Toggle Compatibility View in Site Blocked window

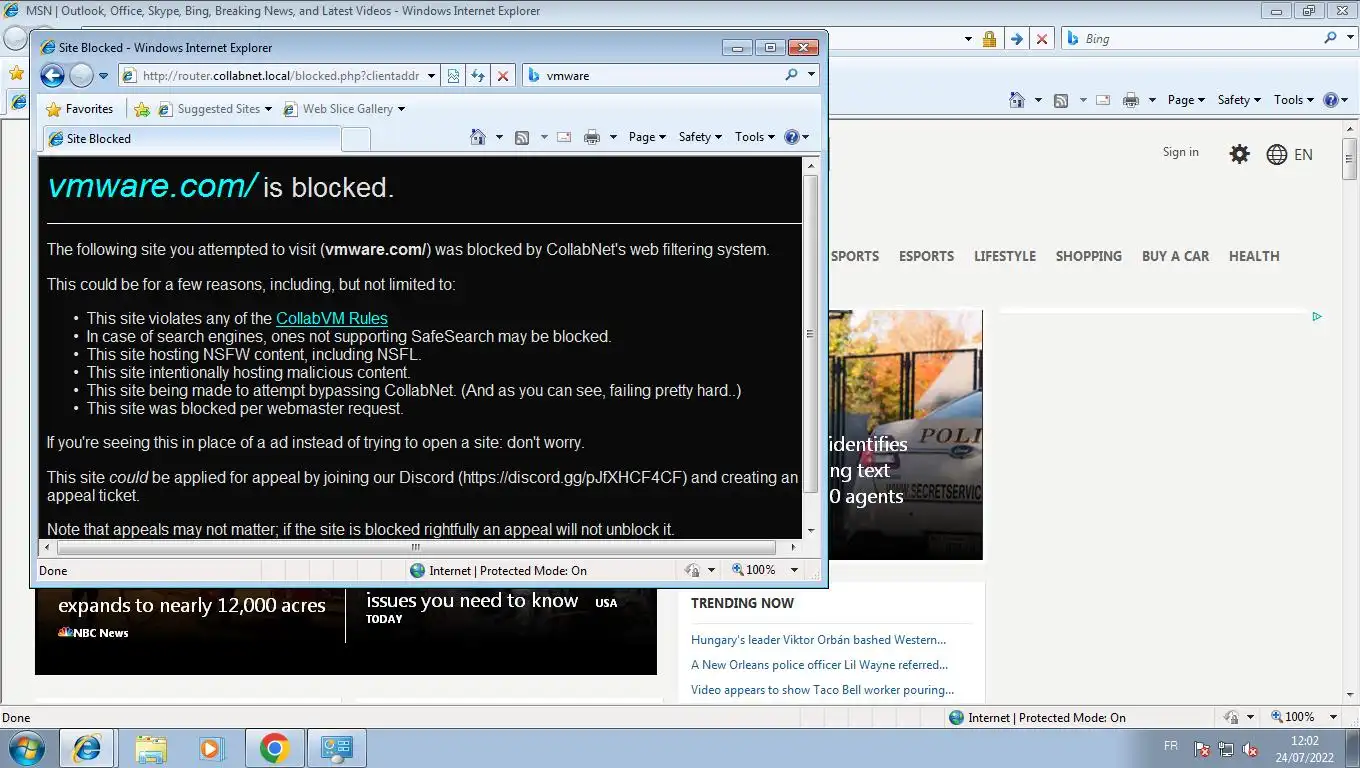(453, 75)
